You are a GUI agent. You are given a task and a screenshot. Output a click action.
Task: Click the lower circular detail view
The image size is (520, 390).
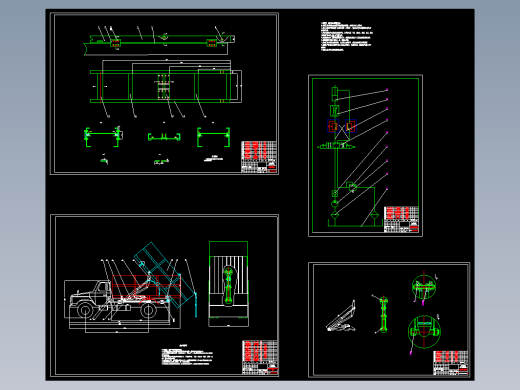424,332
